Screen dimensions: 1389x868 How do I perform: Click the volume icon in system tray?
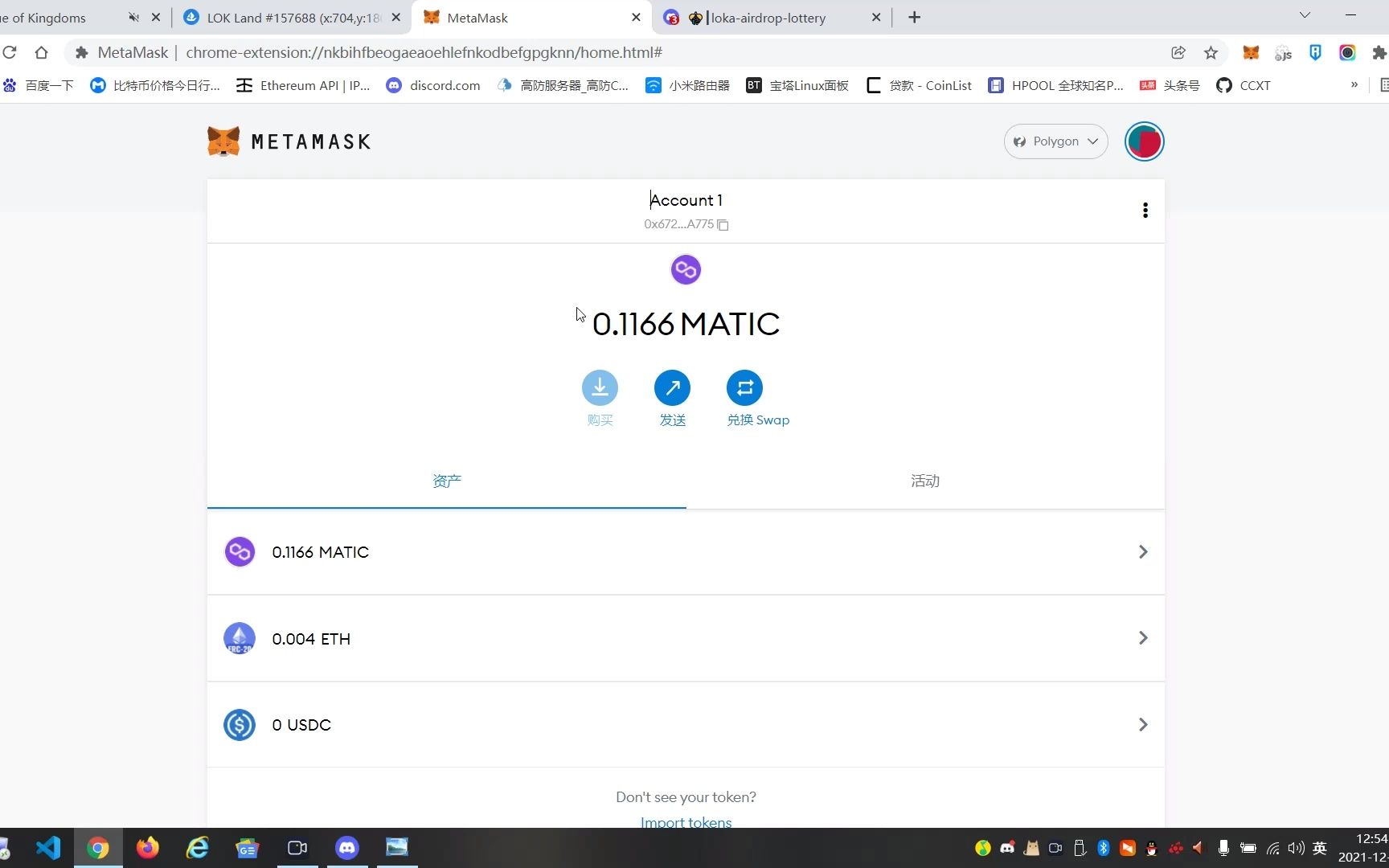coord(1296,848)
